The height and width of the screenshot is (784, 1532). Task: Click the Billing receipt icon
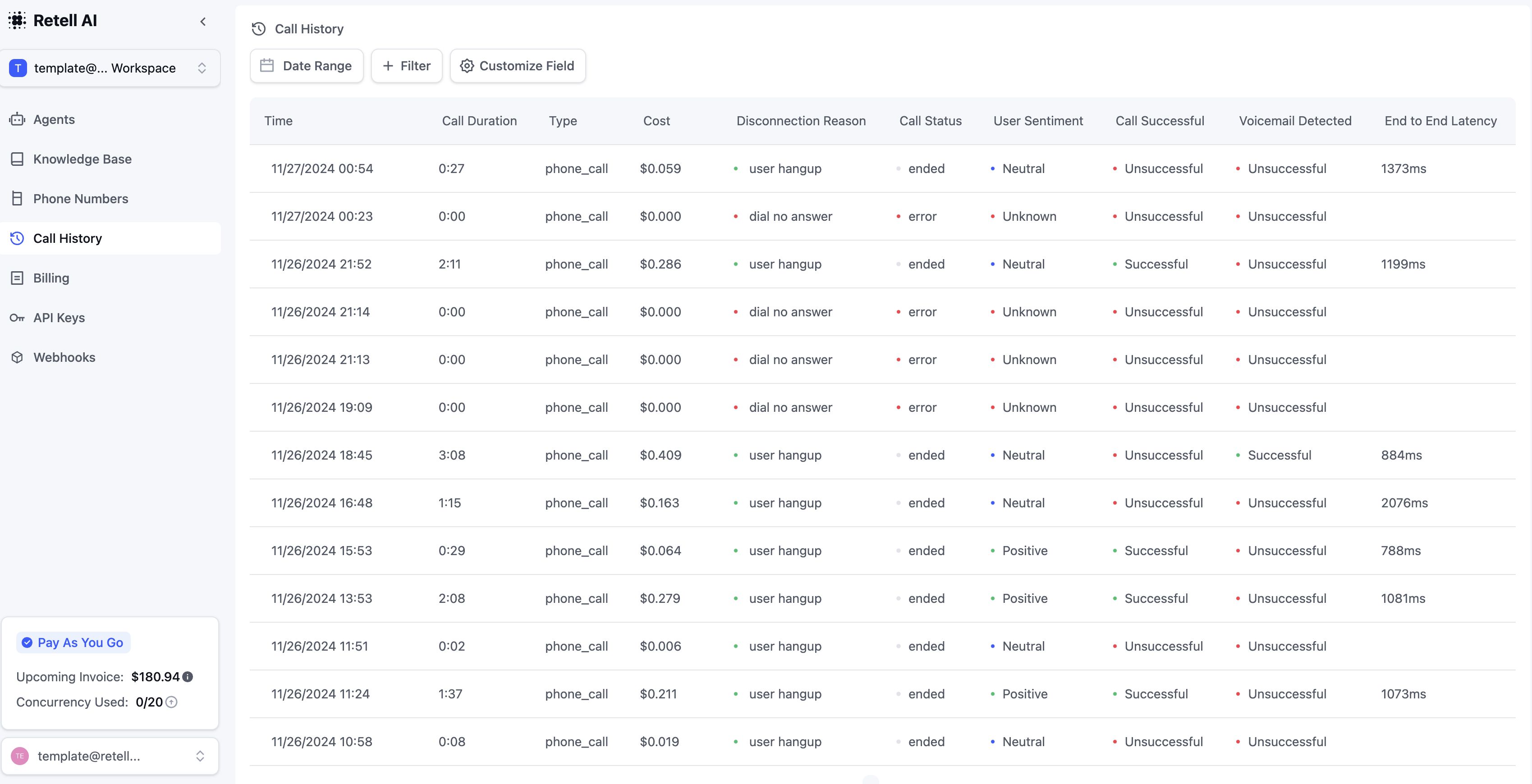tap(17, 278)
